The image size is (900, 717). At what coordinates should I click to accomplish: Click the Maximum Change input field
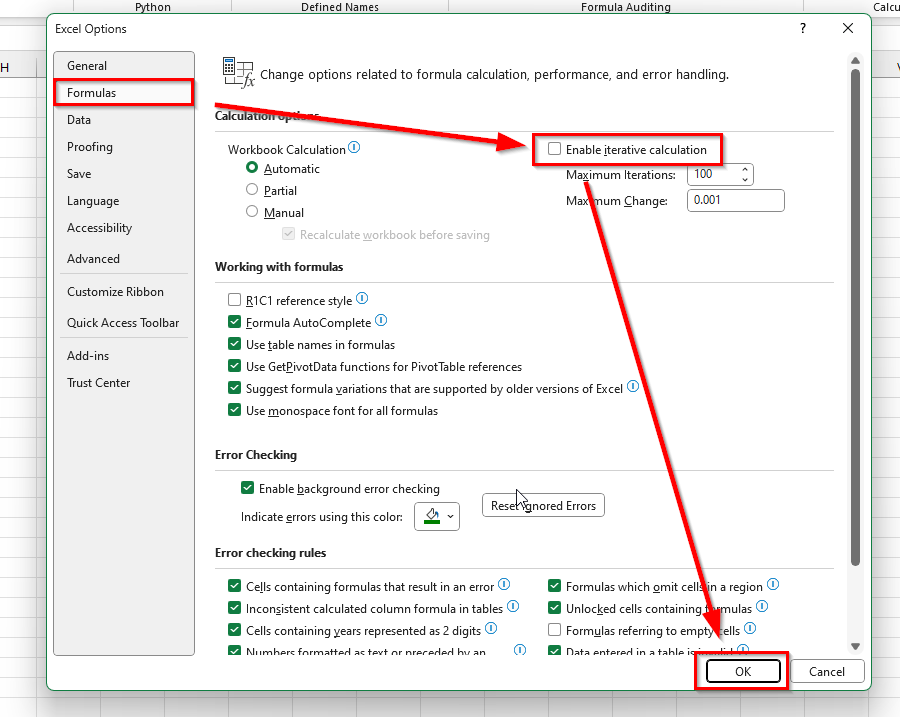pos(735,201)
